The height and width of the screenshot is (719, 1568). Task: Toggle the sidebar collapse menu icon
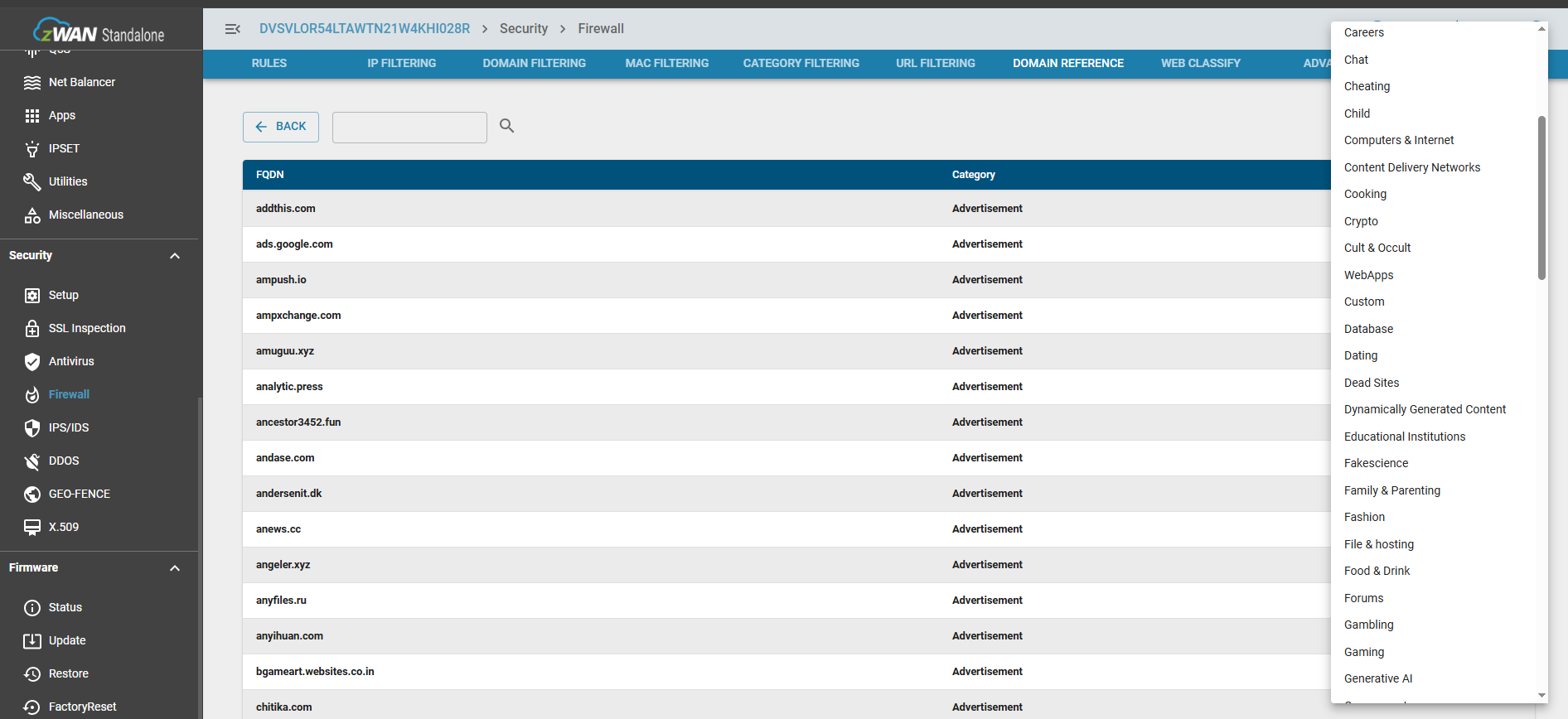pyautogui.click(x=233, y=29)
